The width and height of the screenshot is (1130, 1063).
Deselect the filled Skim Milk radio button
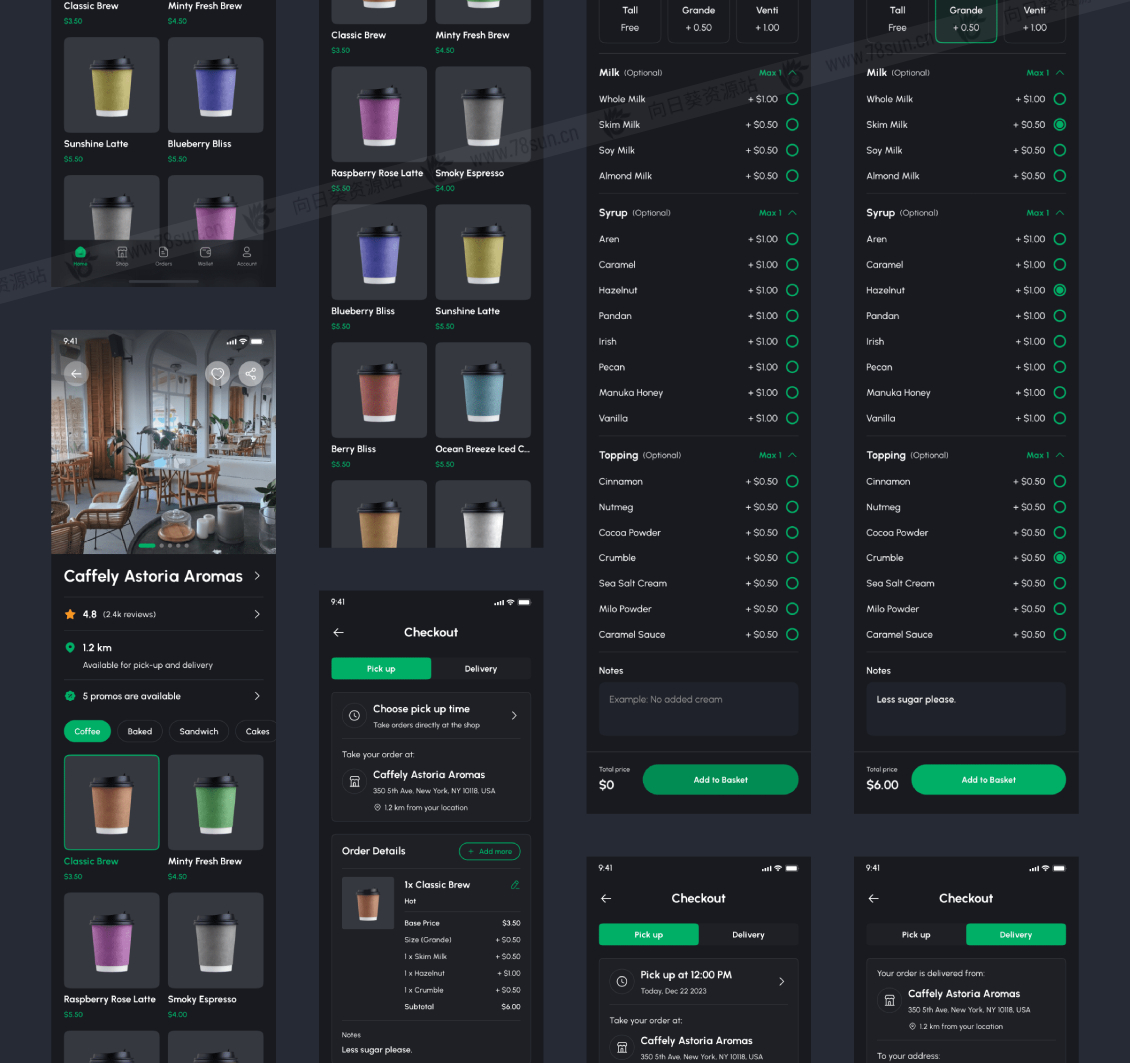(x=1059, y=125)
